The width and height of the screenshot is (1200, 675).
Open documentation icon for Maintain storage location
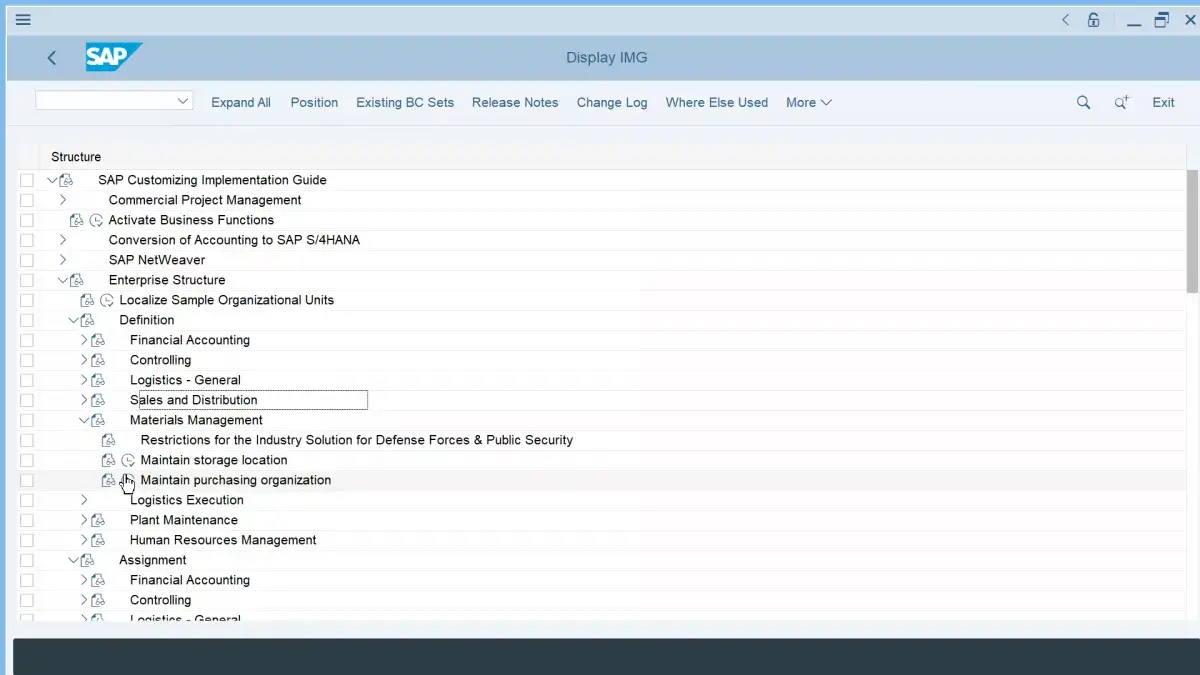[109, 460]
